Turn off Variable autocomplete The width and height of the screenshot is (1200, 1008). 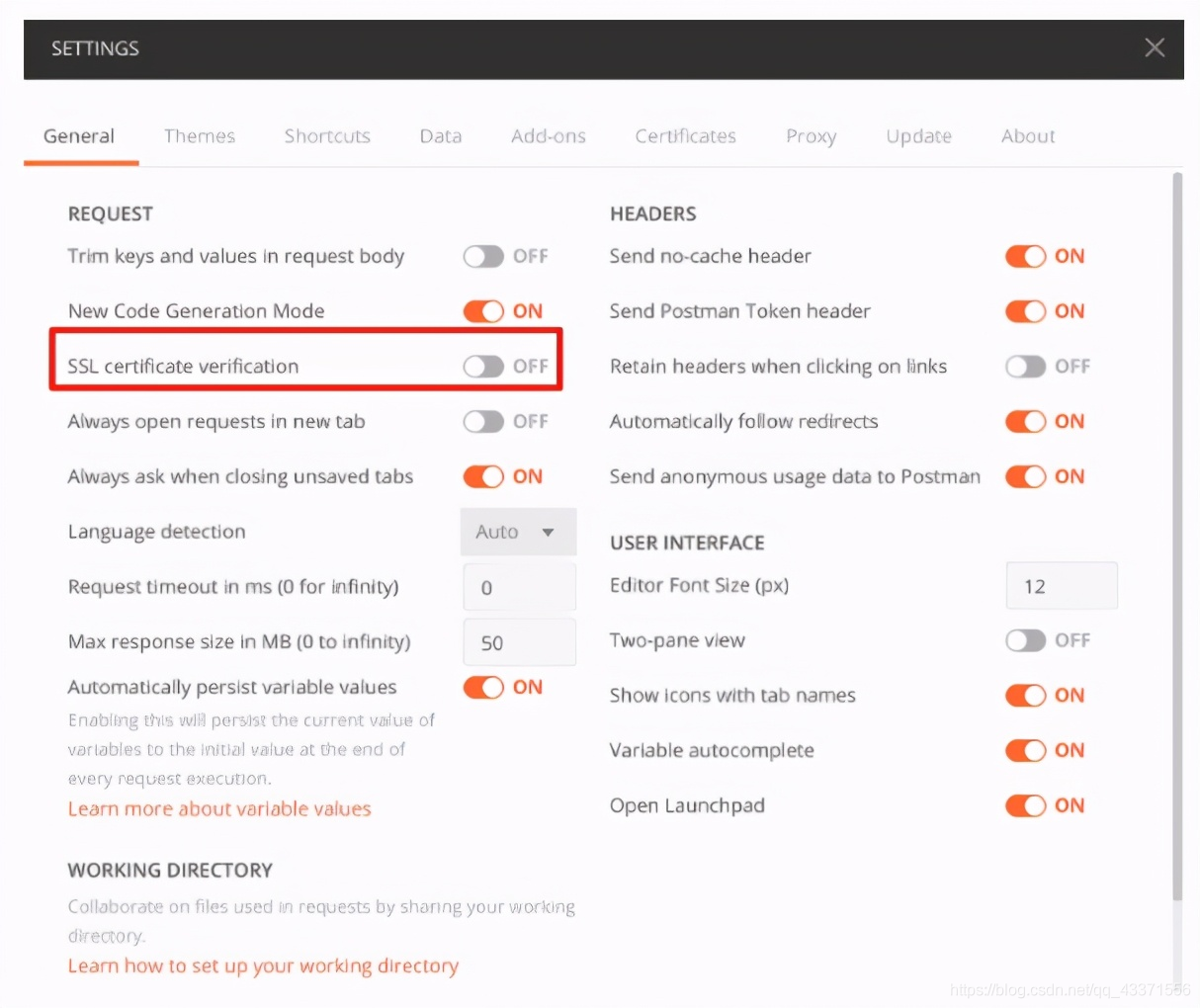coord(1025,751)
